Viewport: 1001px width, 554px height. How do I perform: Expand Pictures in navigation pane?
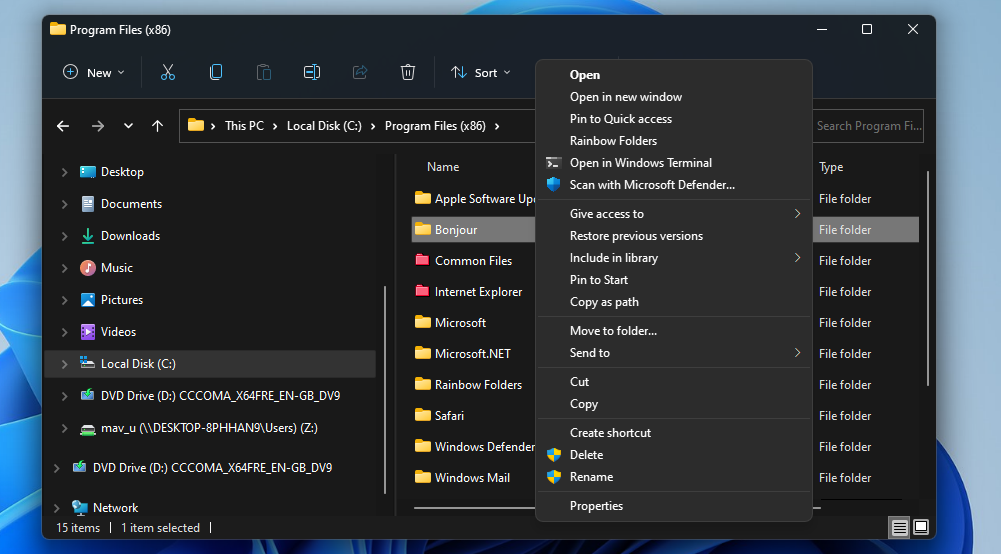[64, 300]
